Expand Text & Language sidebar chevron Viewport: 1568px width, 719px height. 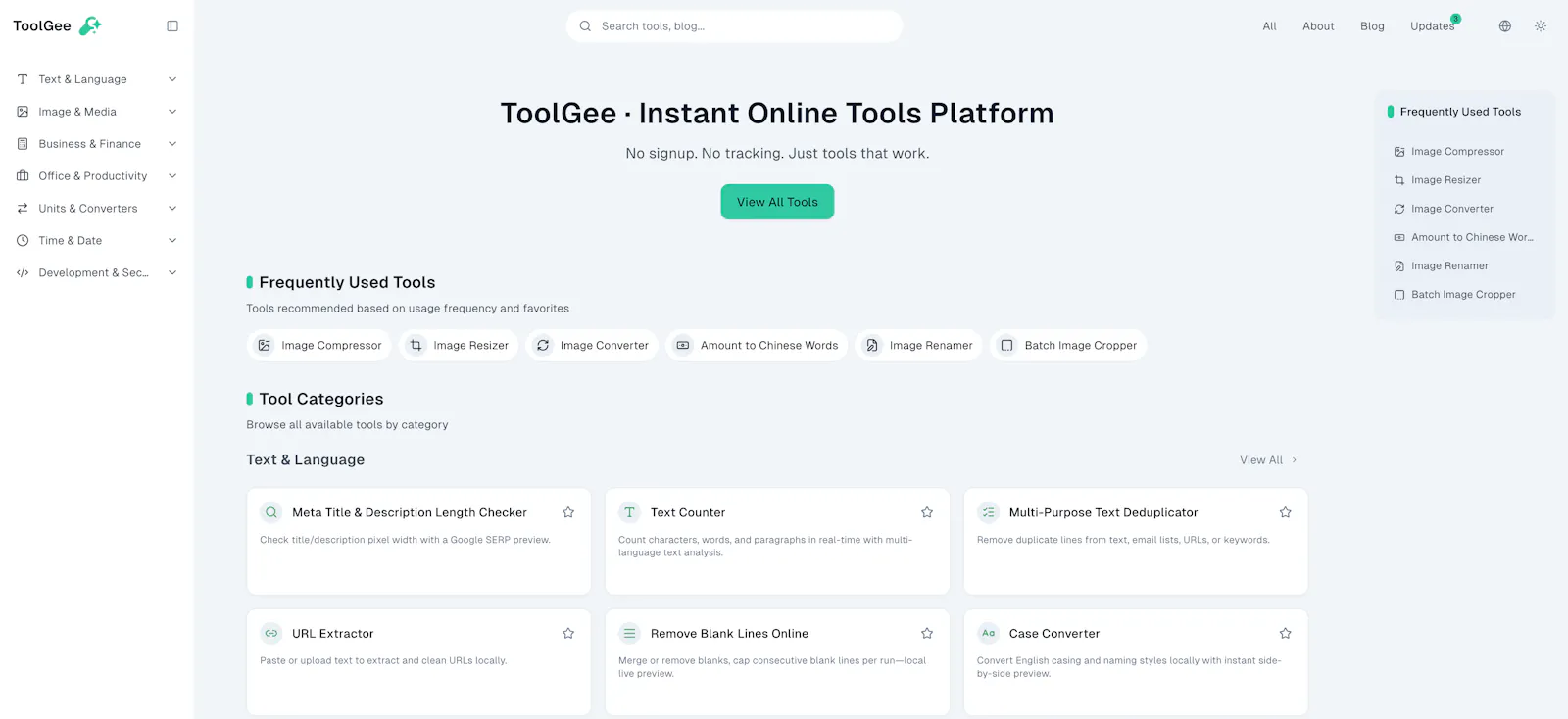click(172, 79)
